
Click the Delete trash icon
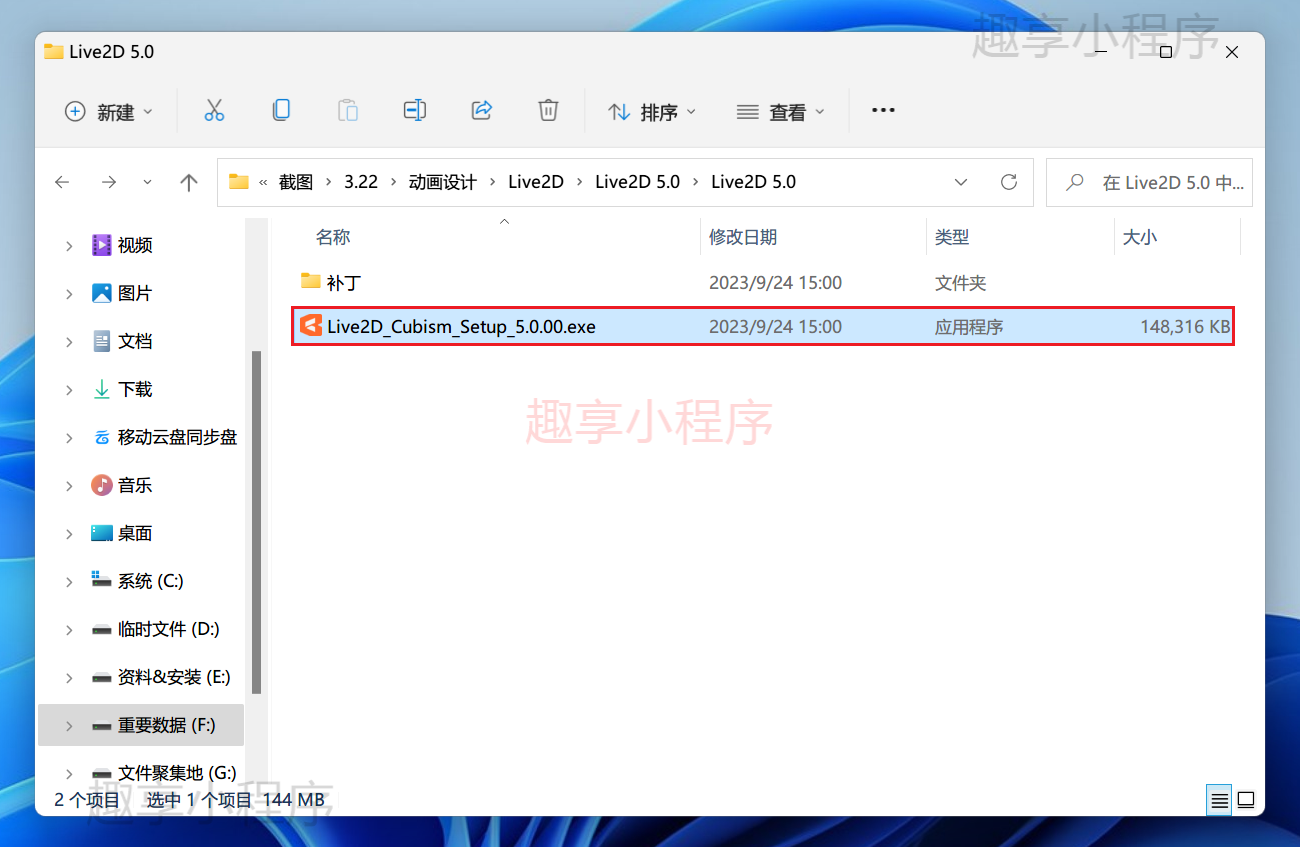click(548, 111)
